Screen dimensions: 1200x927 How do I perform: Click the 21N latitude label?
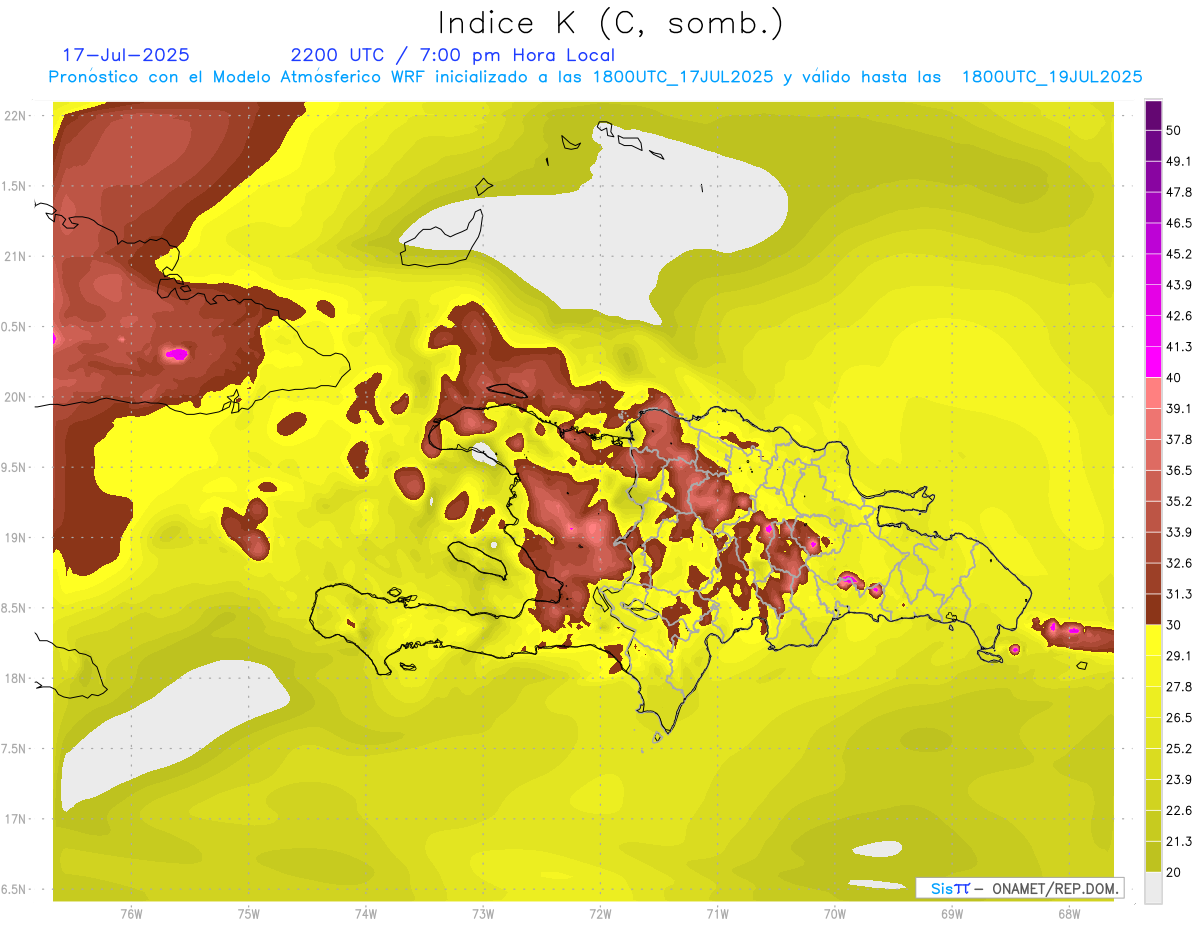pos(15,257)
